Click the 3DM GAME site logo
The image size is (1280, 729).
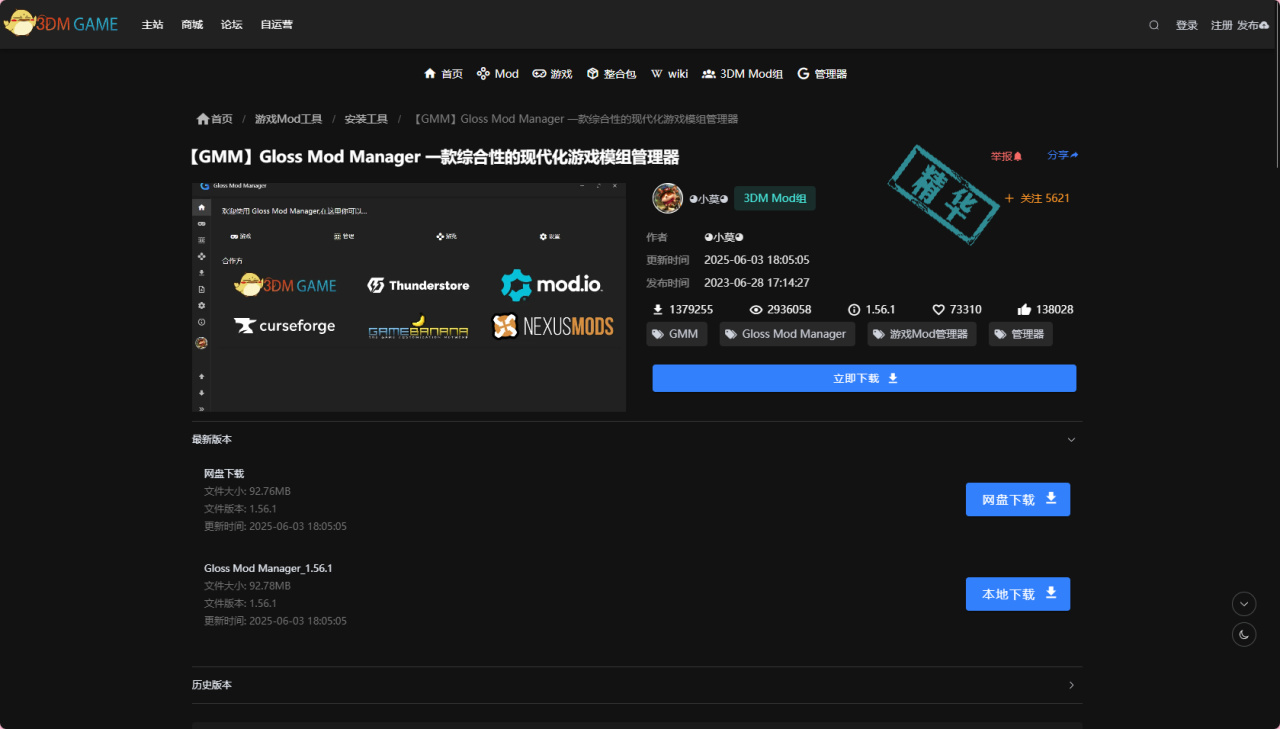click(x=61, y=24)
